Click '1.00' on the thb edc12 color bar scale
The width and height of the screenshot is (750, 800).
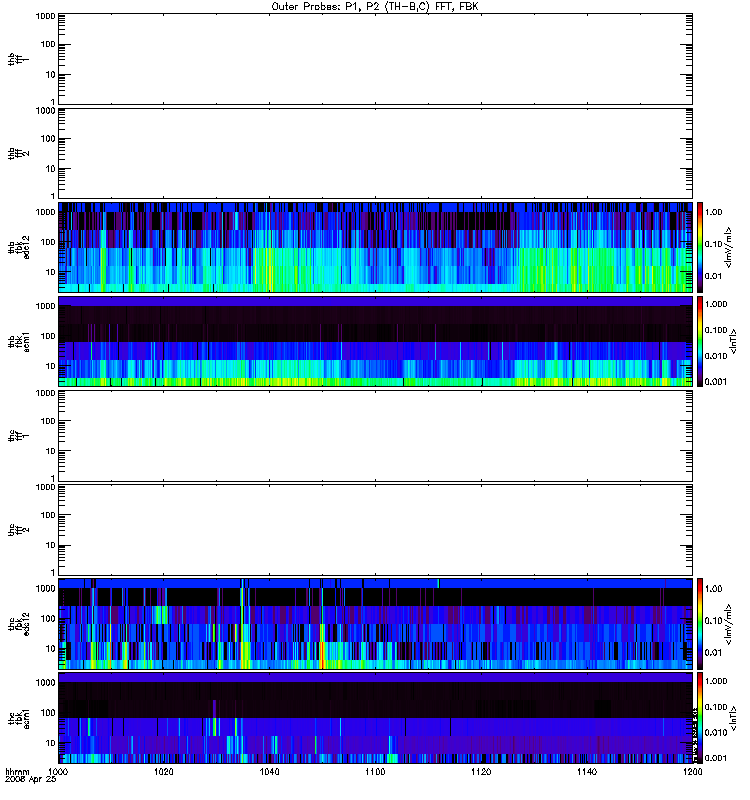713,212
